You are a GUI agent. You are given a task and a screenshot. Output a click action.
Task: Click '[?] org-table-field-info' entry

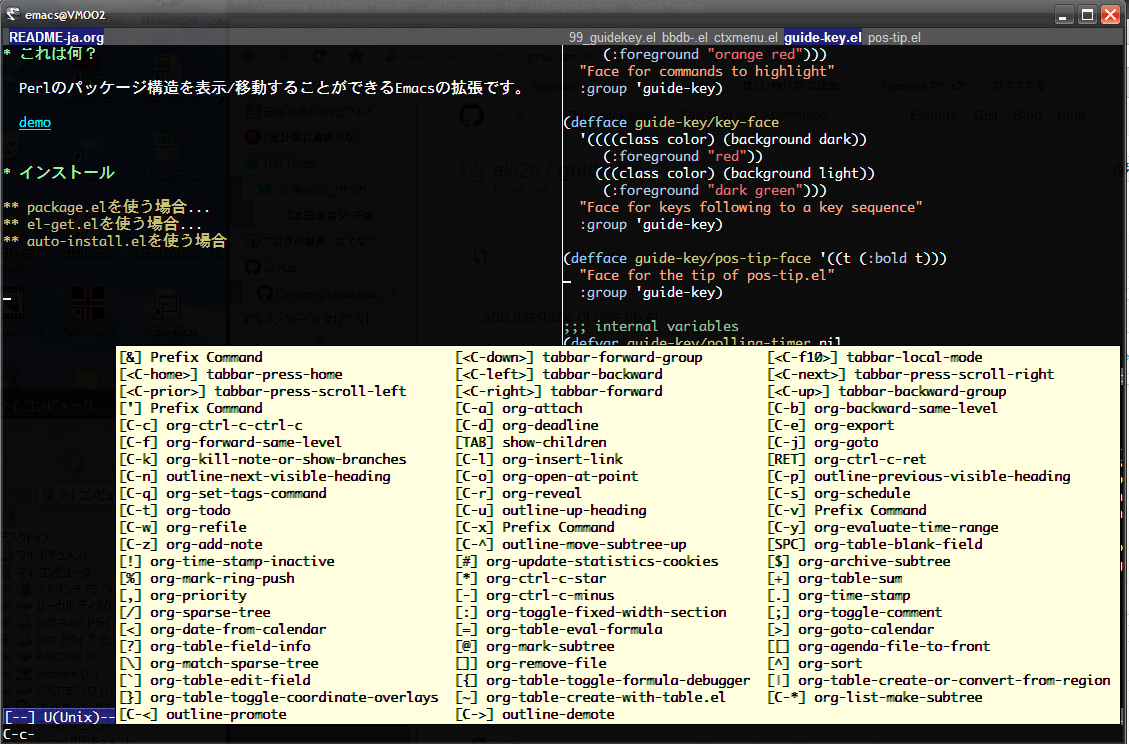(215, 647)
